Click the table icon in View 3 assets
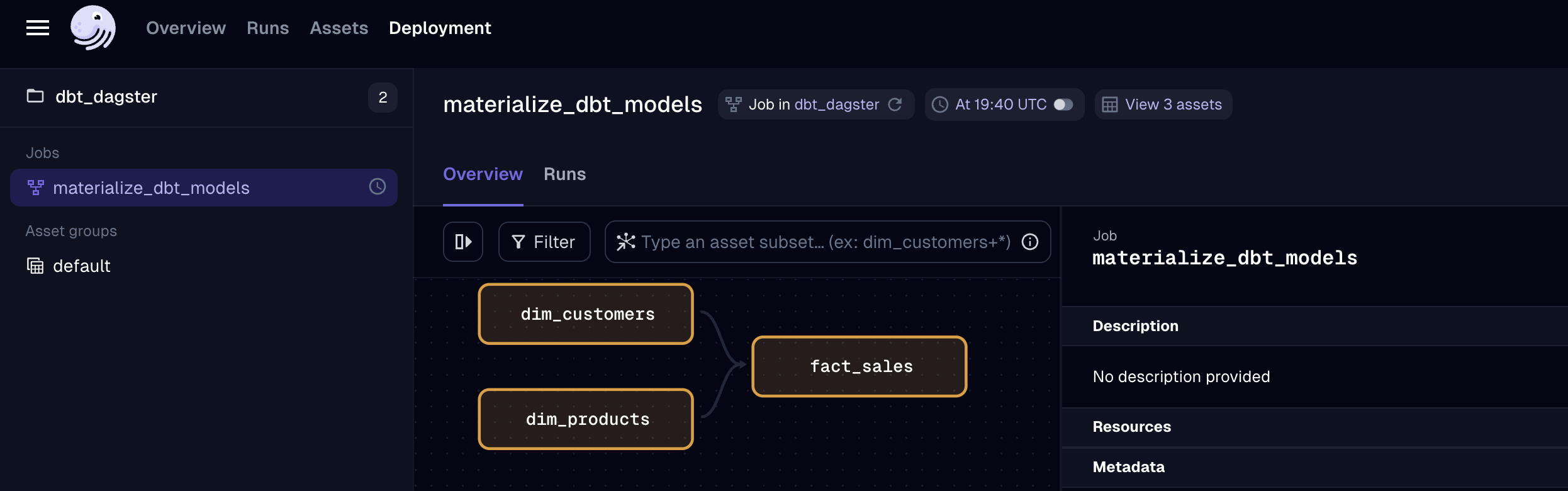This screenshot has height=491, width=1568. point(1110,104)
